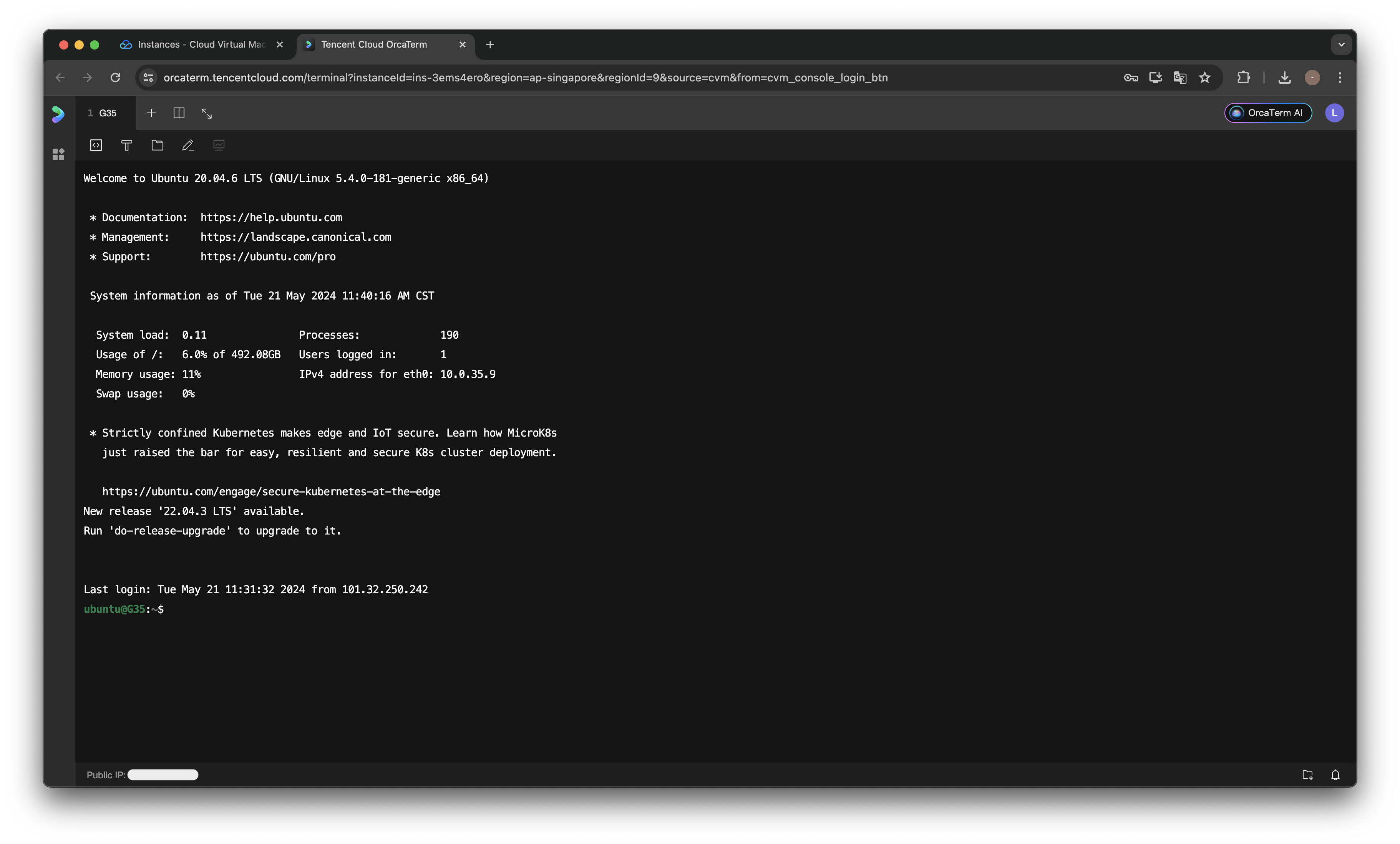Open the apps grid icon in the sidebar
This screenshot has width=1400, height=844.
58,154
